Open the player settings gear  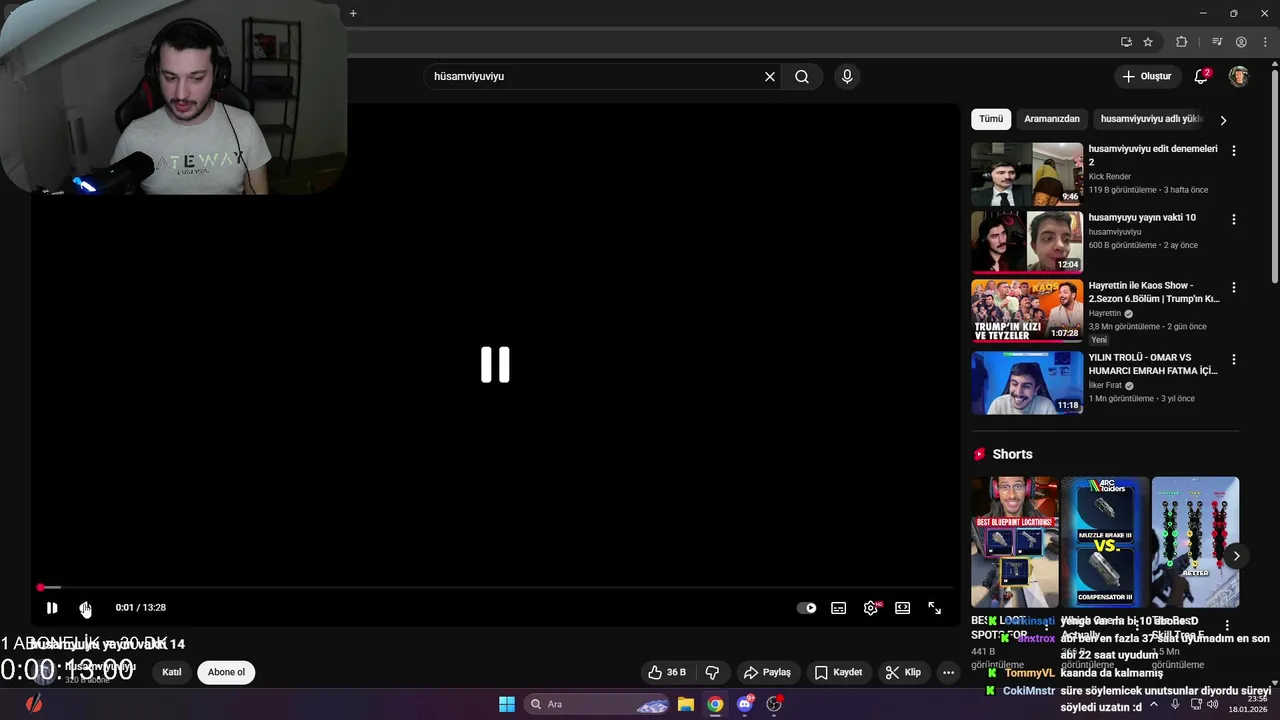click(x=871, y=608)
